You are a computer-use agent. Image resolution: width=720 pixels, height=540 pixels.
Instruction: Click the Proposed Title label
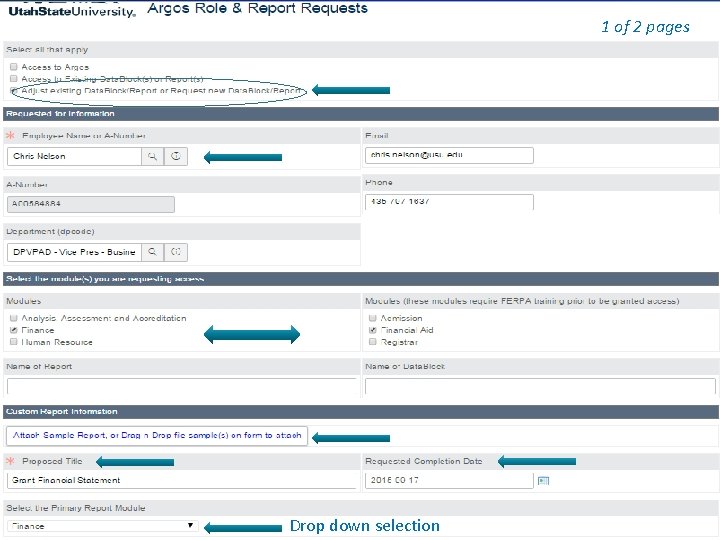click(x=52, y=461)
